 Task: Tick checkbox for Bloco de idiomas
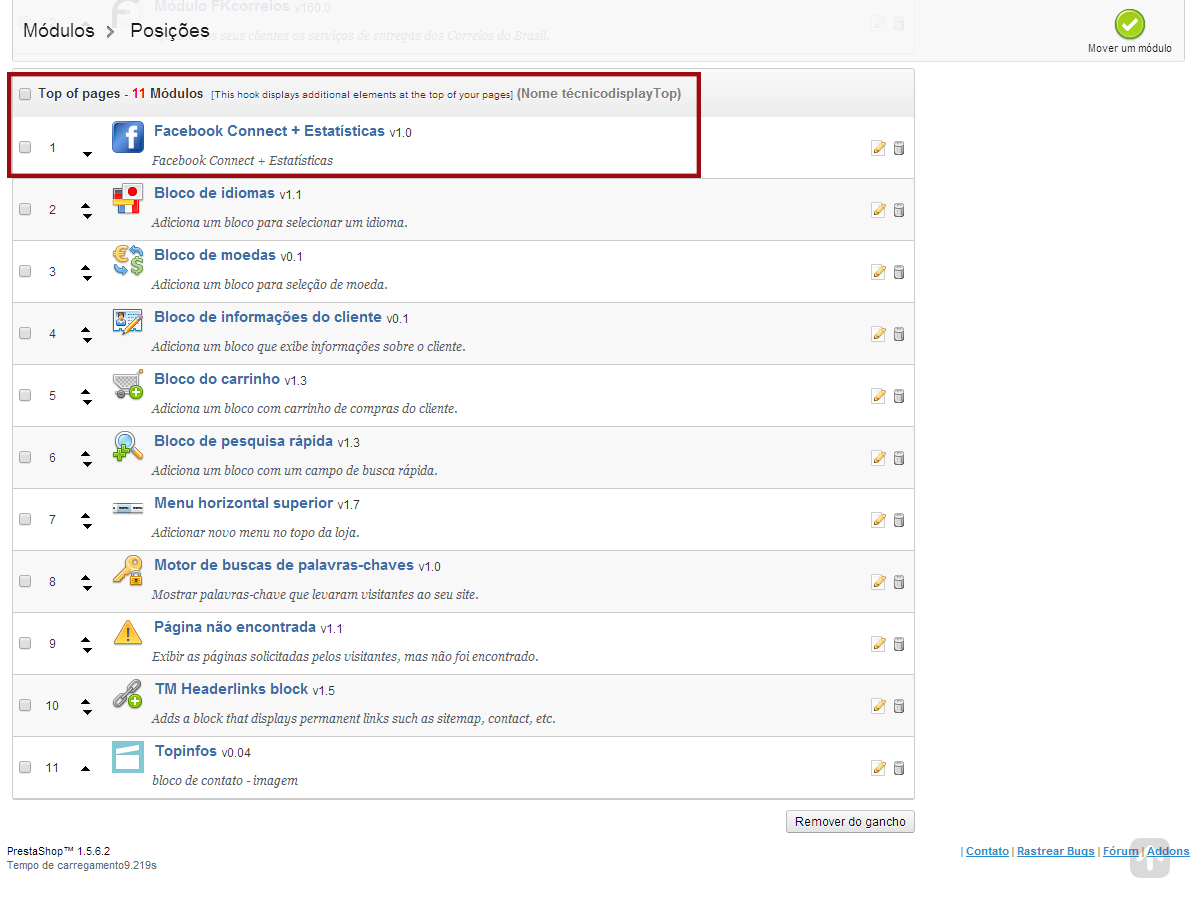click(25, 209)
